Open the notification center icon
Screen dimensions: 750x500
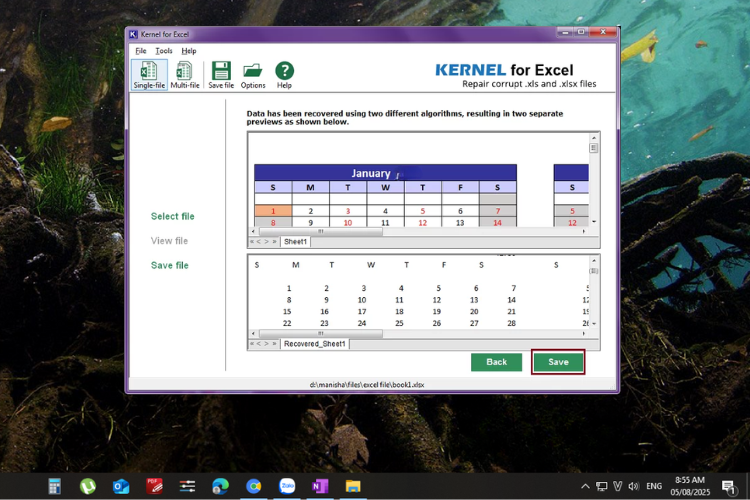(x=728, y=487)
